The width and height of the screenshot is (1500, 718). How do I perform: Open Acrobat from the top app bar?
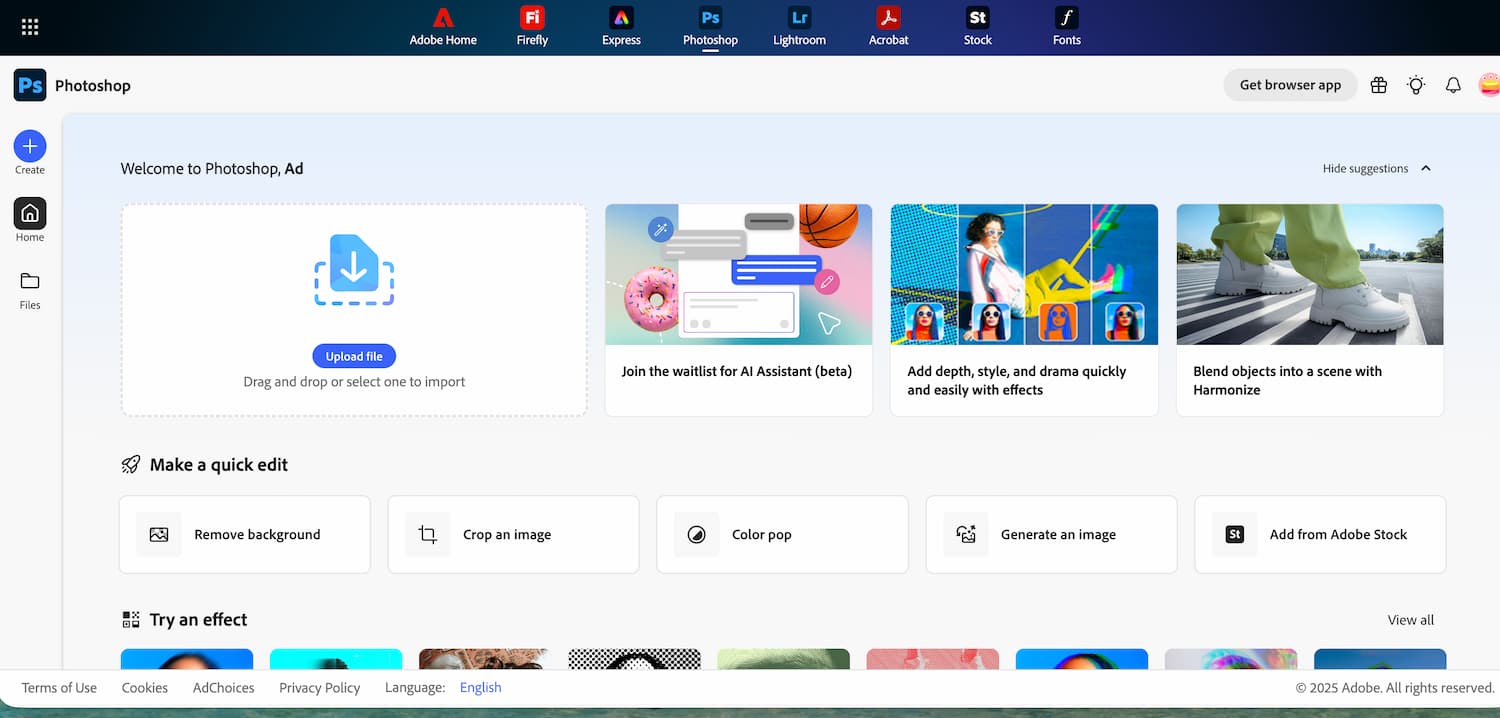pos(888,27)
